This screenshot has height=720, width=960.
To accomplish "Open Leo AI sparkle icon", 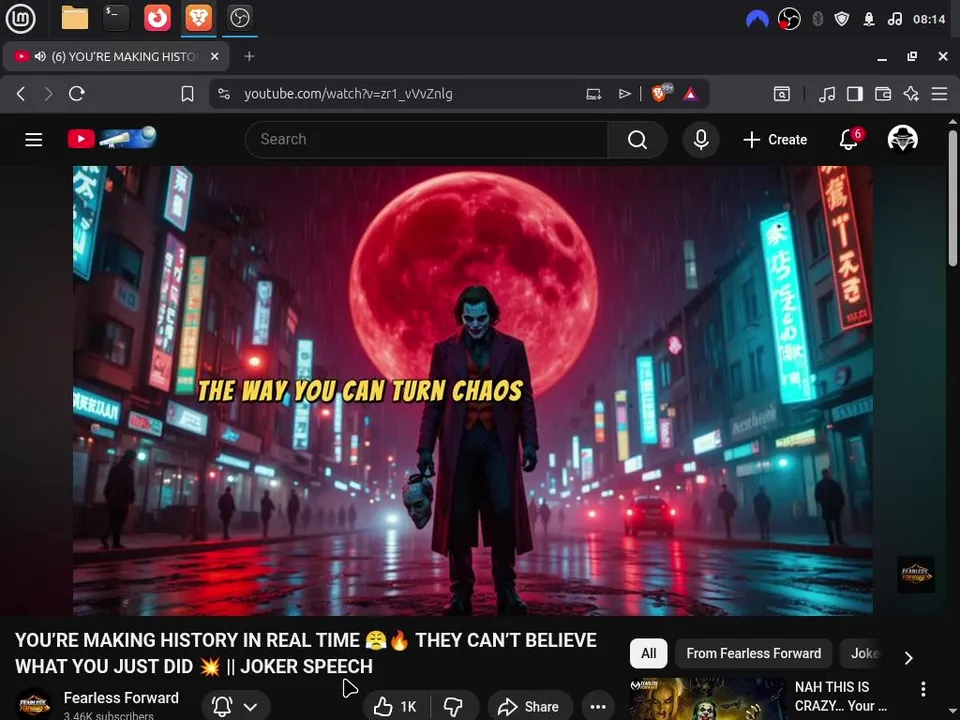I will 911,94.
